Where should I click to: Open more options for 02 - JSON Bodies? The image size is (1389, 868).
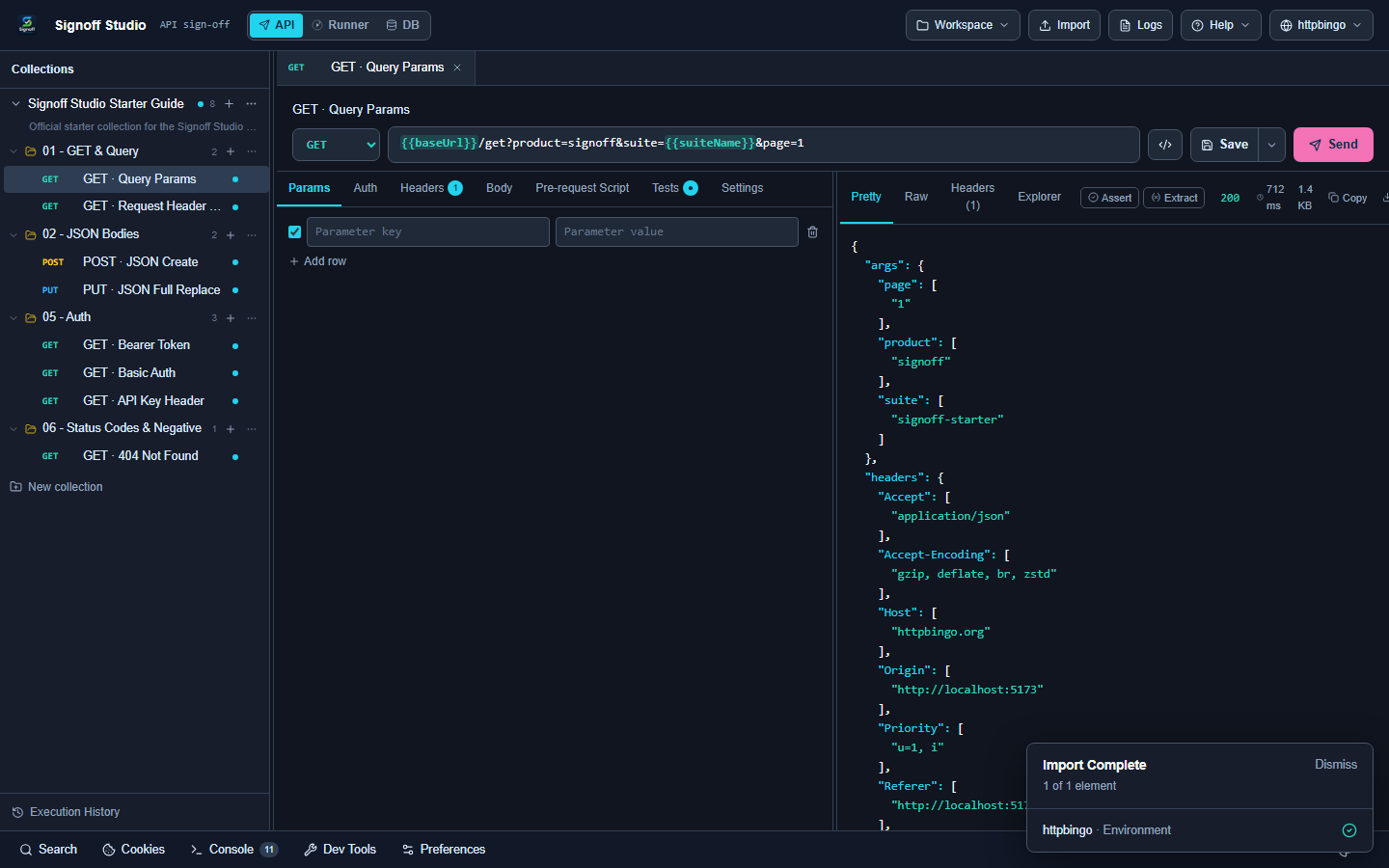point(252,234)
